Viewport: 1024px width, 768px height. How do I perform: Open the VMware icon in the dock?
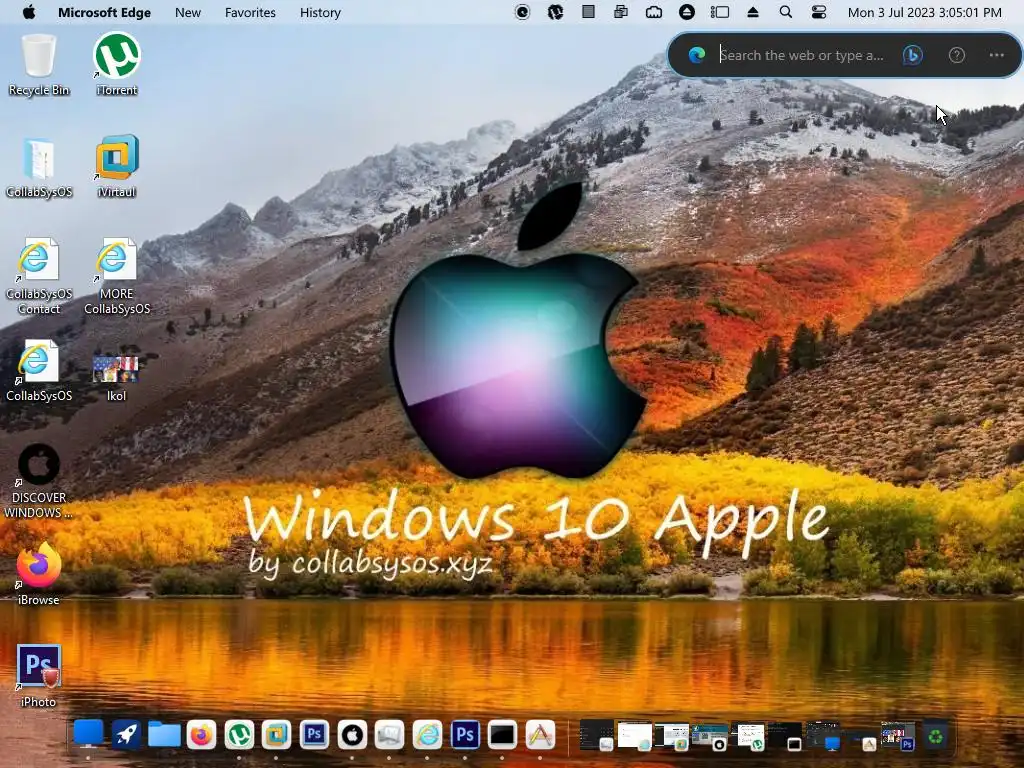click(x=276, y=735)
